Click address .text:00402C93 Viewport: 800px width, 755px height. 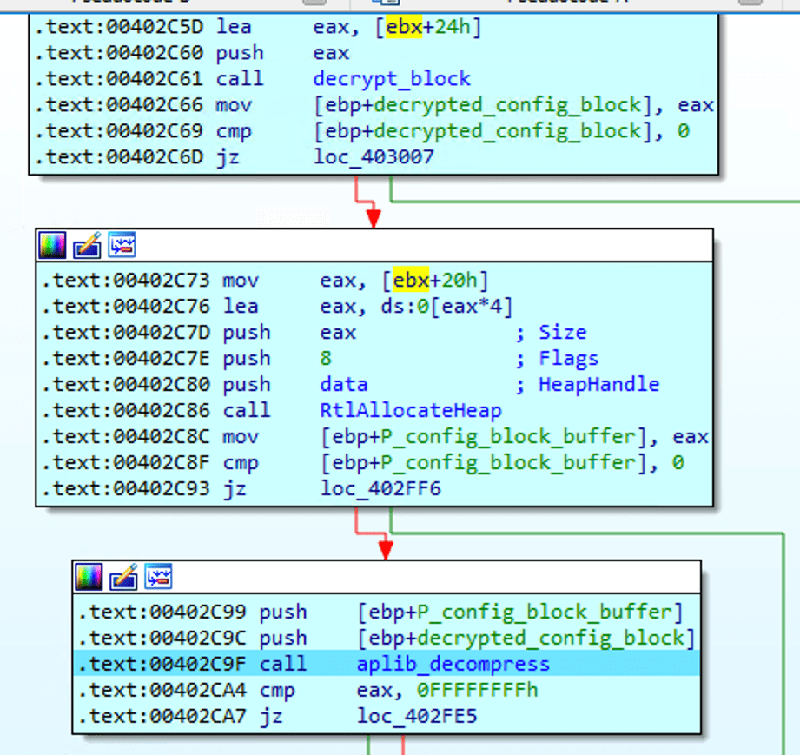(x=126, y=489)
